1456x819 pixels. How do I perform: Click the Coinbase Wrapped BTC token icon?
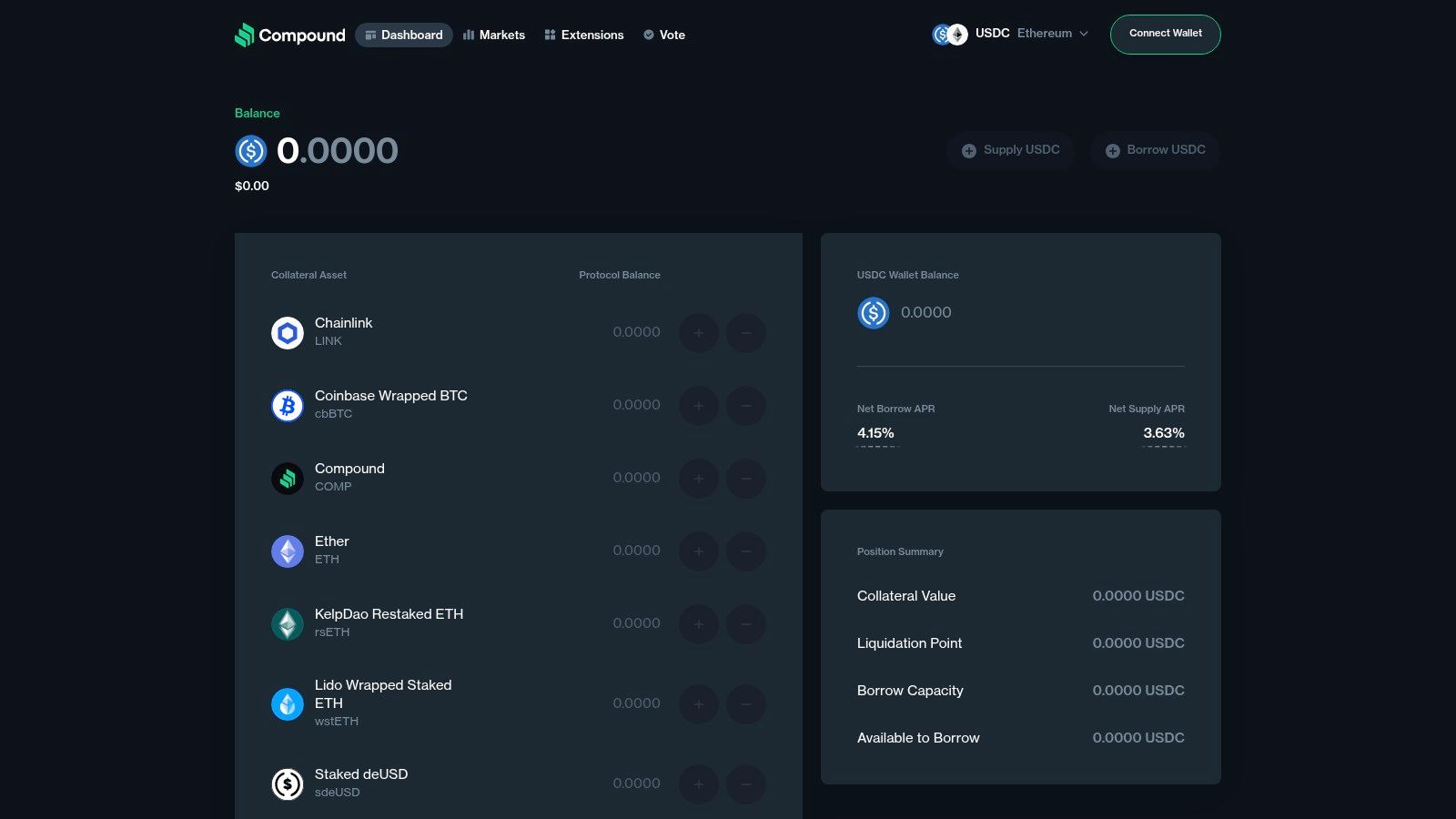pyautogui.click(x=288, y=406)
